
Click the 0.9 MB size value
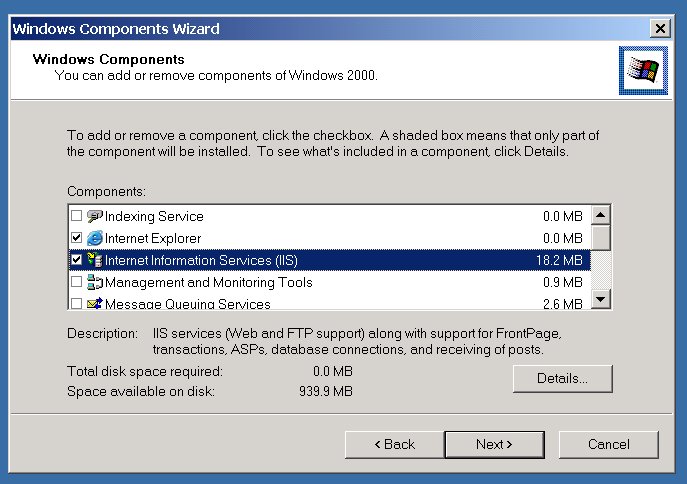(x=563, y=282)
